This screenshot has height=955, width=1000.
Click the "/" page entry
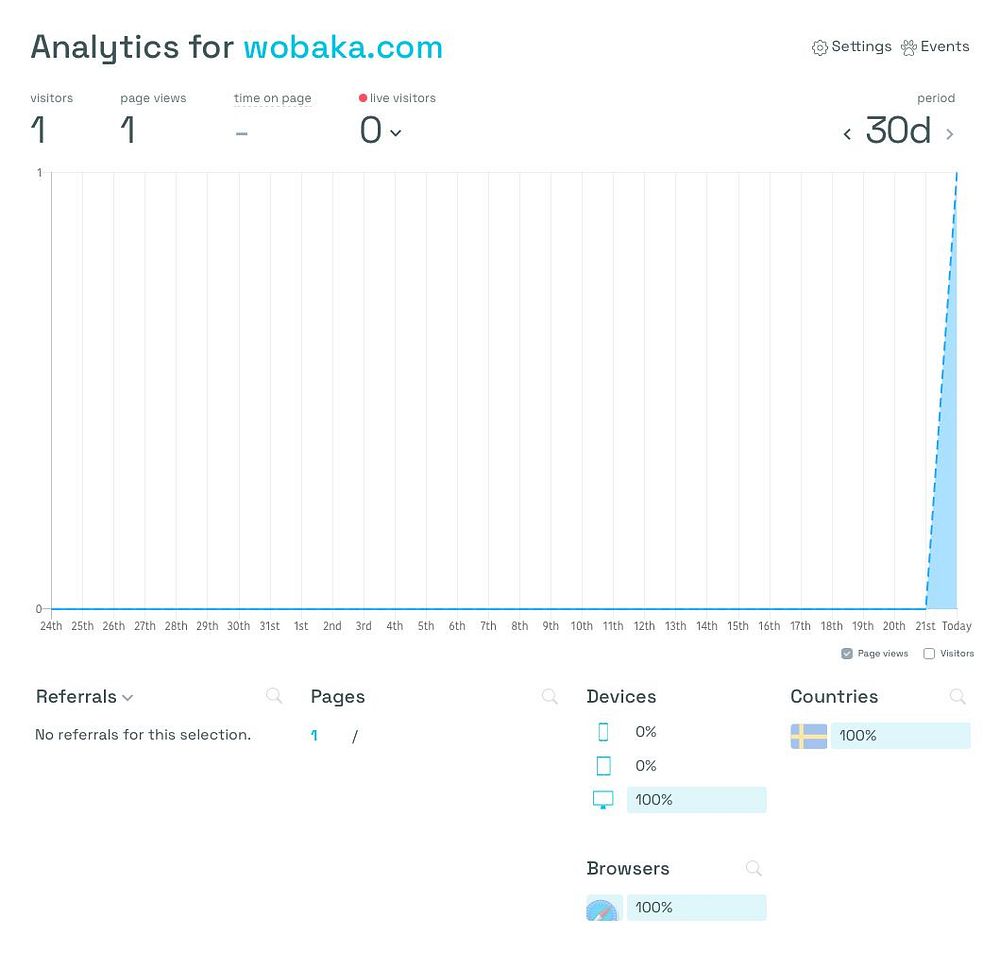tap(355, 737)
